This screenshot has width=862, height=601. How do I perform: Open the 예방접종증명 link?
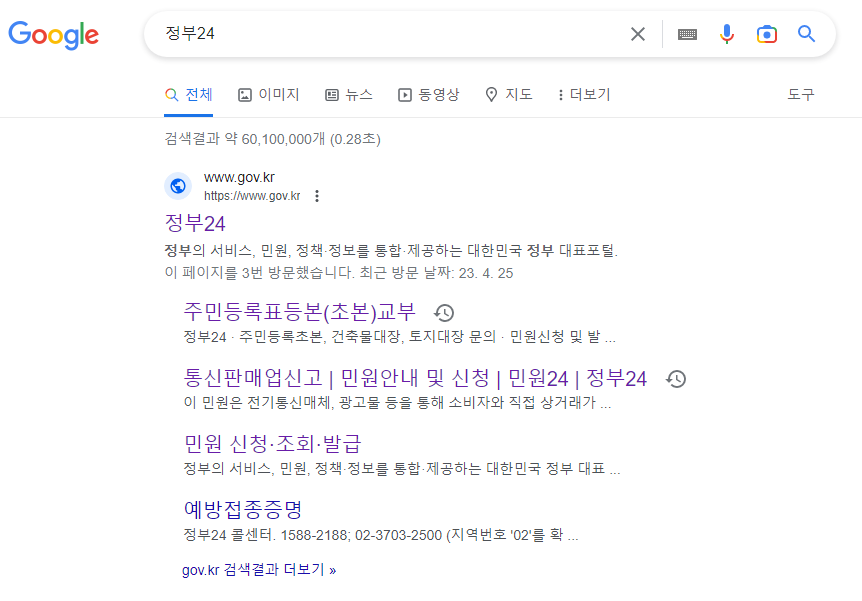(243, 510)
